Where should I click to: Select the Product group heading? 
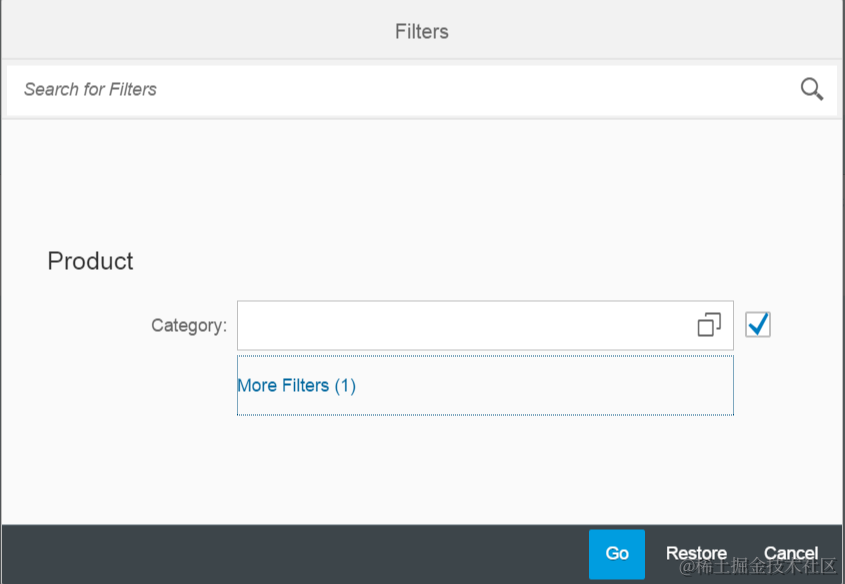pos(90,261)
